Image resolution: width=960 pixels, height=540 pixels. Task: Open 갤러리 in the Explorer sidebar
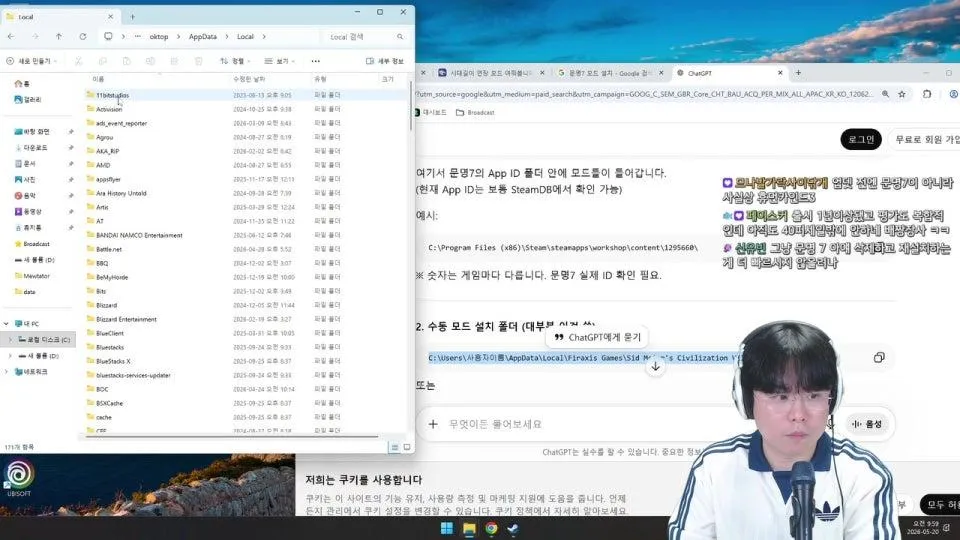(x=28, y=99)
